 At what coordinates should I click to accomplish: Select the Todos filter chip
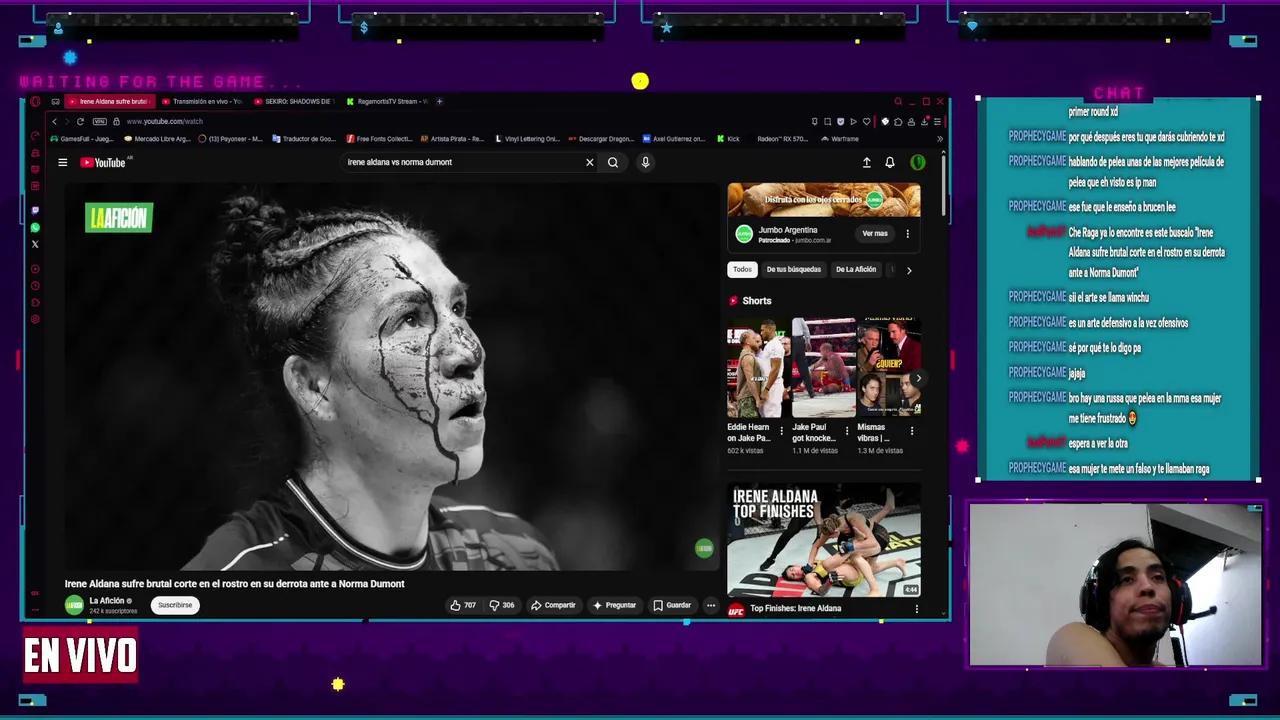(x=742, y=269)
